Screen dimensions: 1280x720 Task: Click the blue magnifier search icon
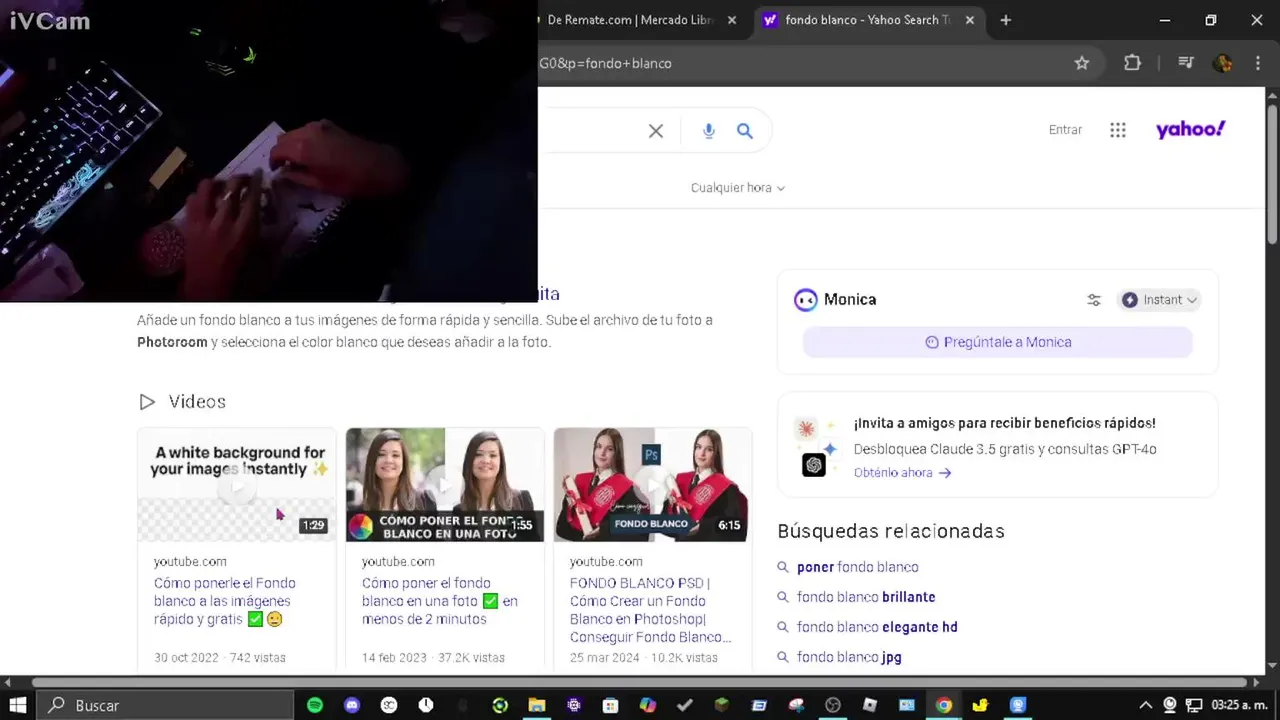745,131
